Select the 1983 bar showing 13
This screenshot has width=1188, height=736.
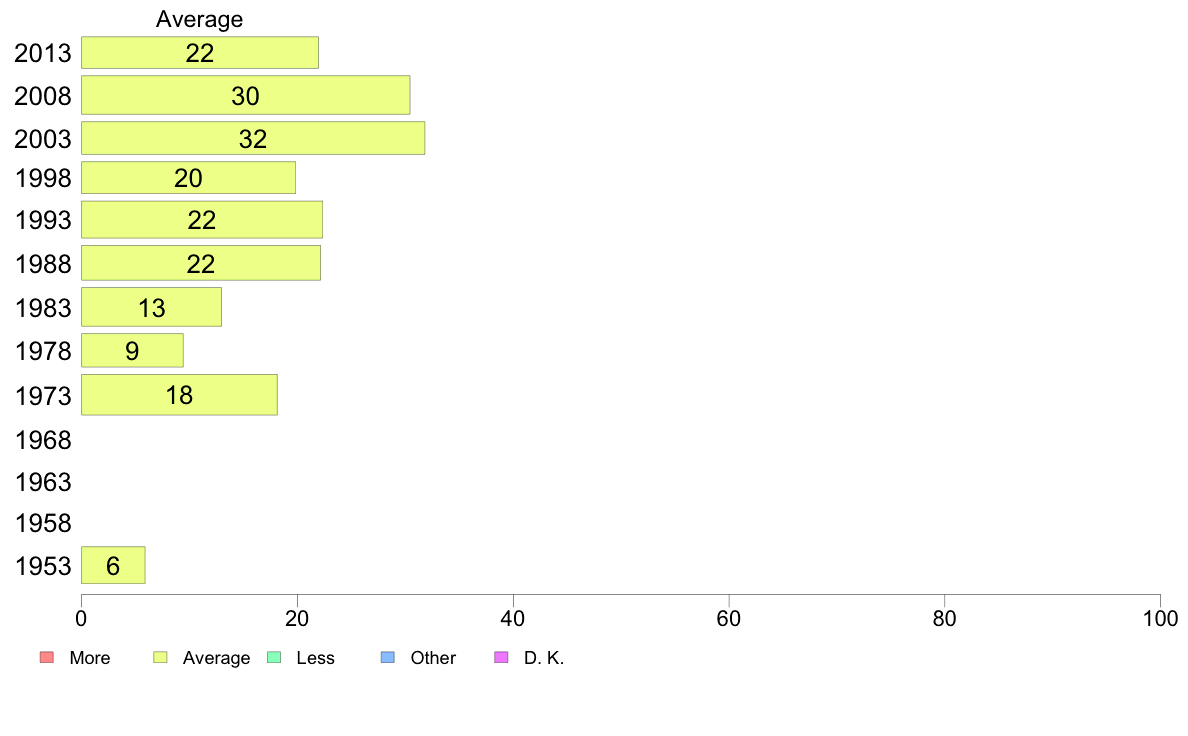[x=152, y=307]
